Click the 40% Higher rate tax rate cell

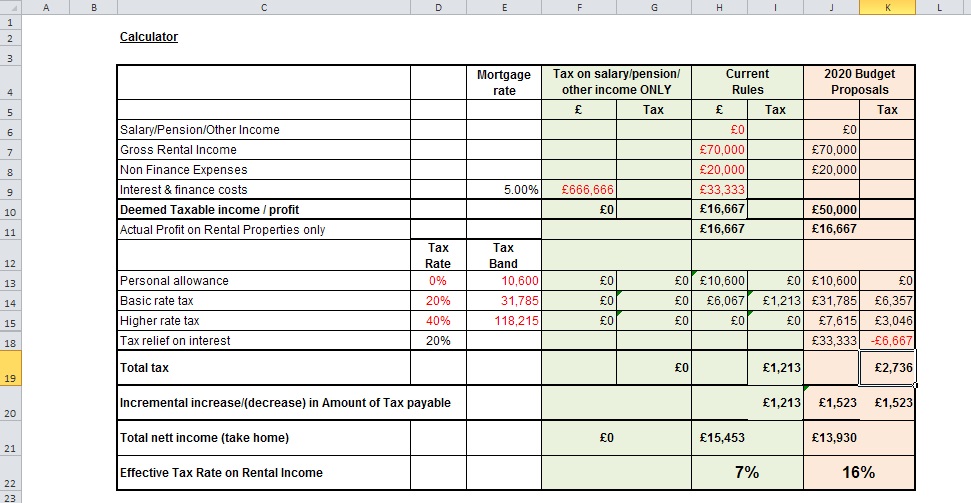(x=438, y=321)
